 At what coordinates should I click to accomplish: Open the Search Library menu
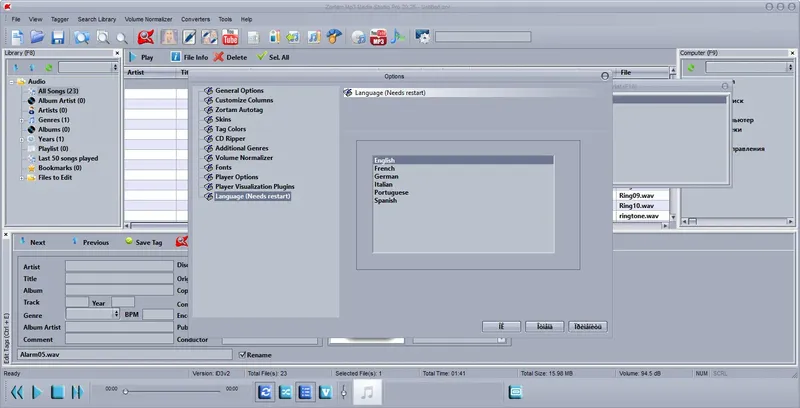click(x=97, y=19)
